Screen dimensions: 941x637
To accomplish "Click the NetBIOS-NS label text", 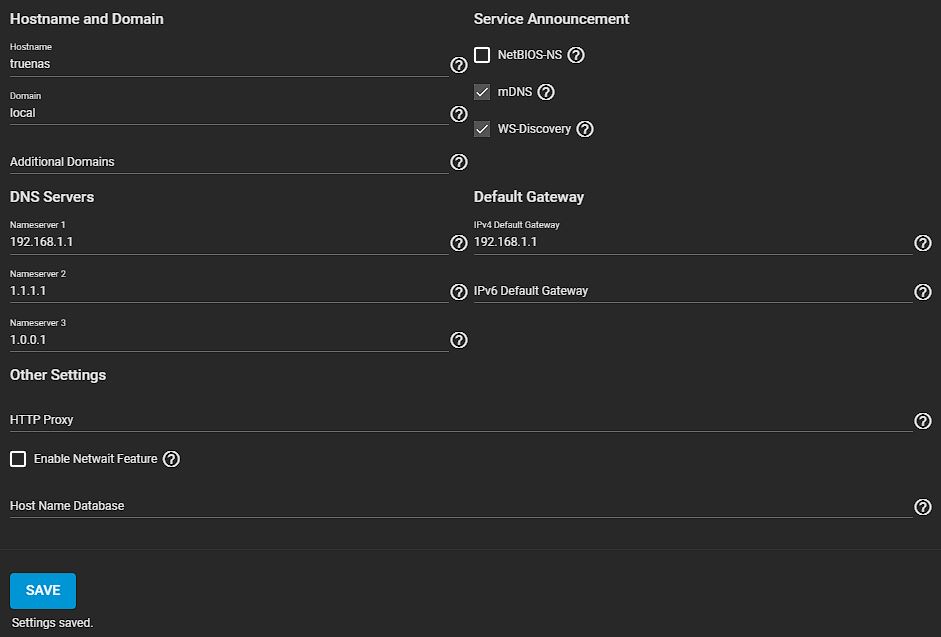I will click(529, 55).
